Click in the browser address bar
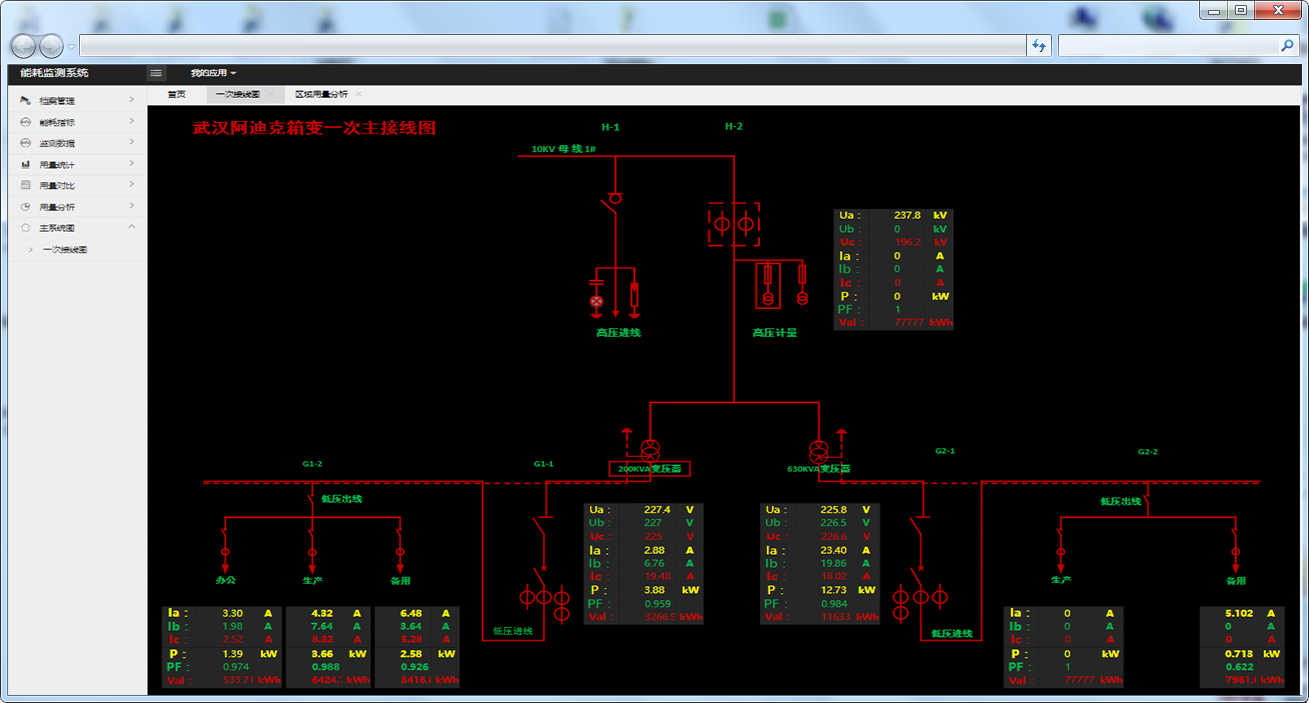1309x703 pixels. pyautogui.click(x=552, y=46)
